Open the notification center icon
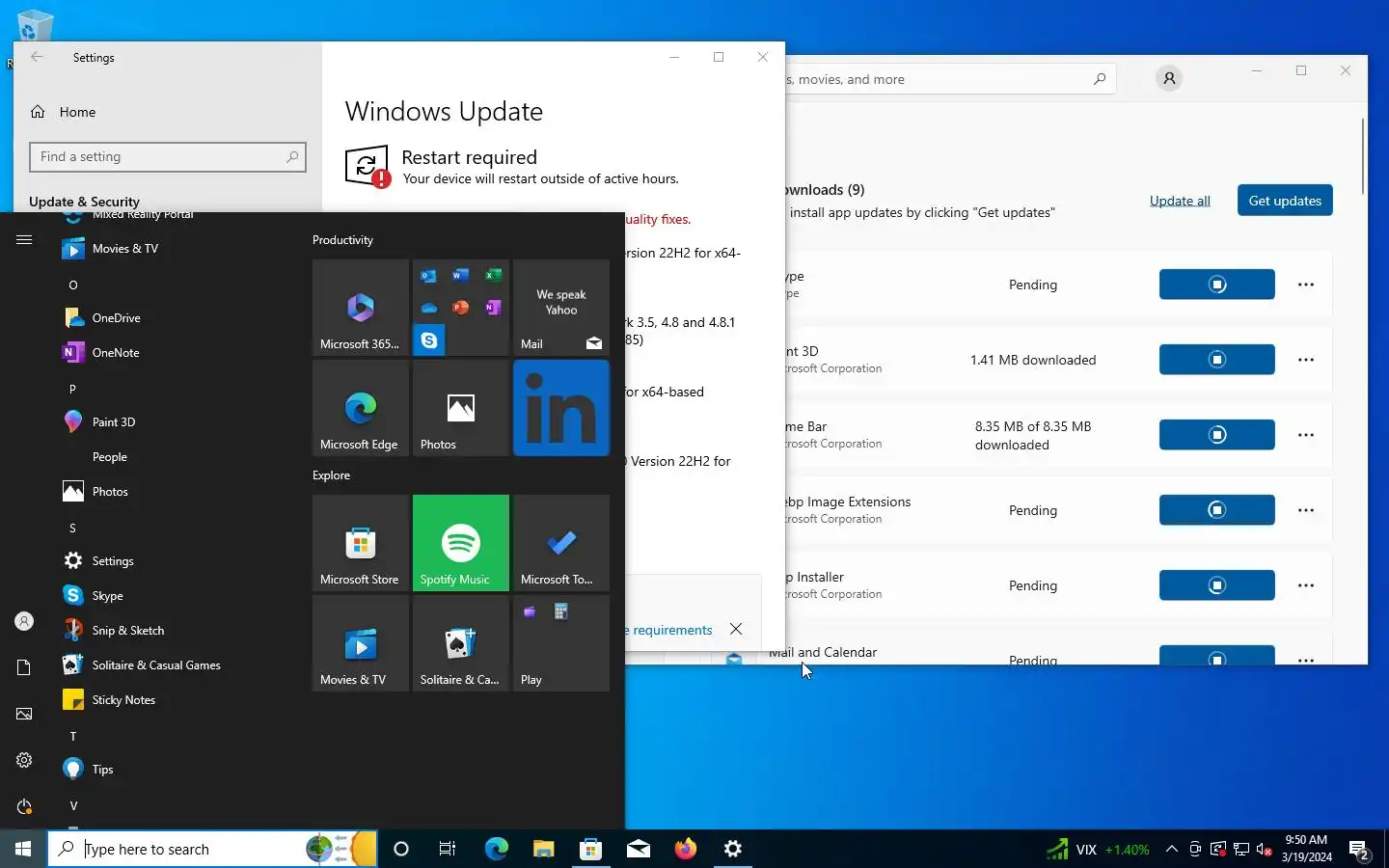The width and height of the screenshot is (1389, 868). point(1359,850)
